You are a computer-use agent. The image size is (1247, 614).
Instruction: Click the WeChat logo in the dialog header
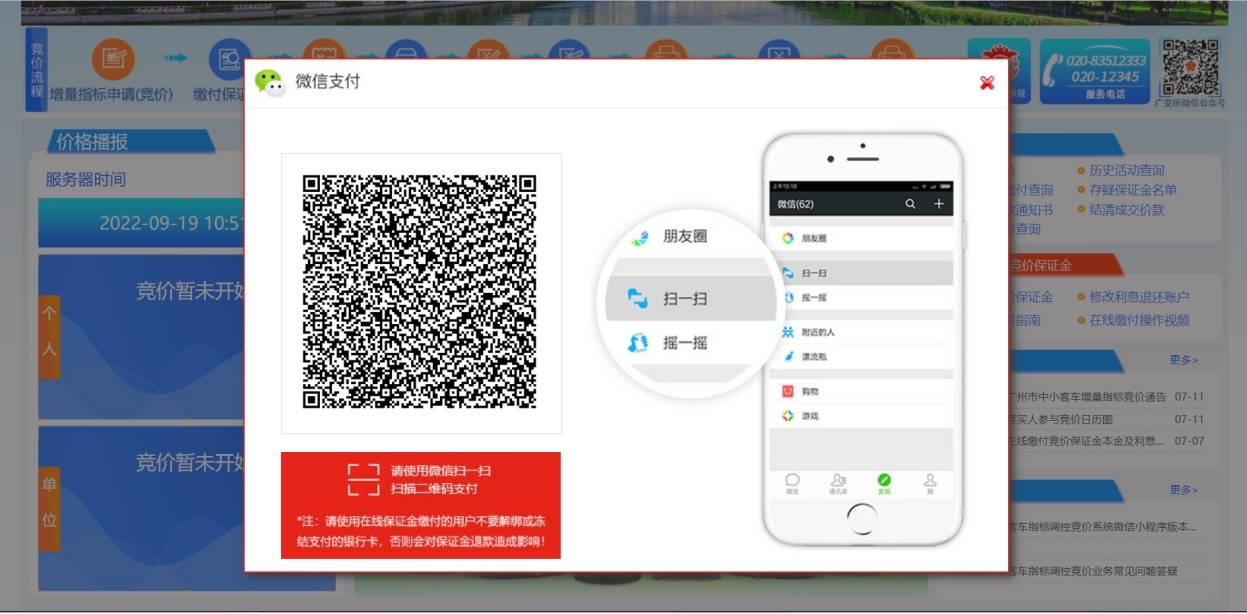click(x=270, y=83)
